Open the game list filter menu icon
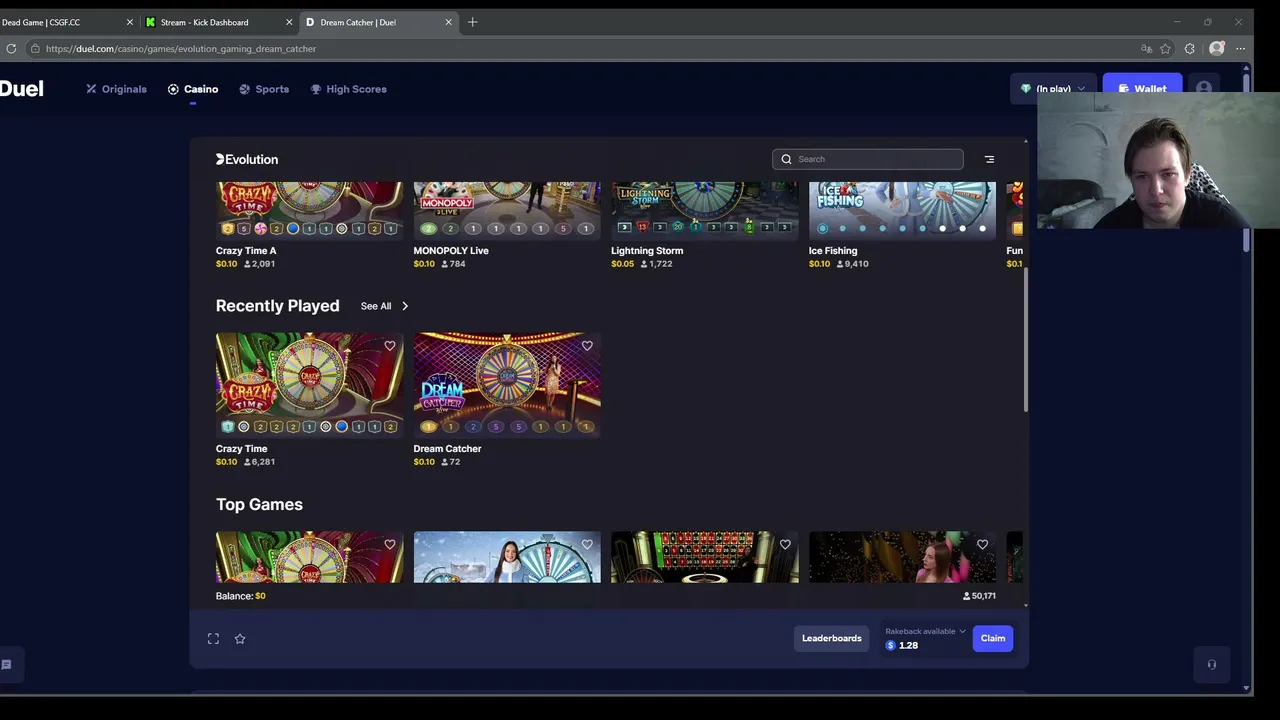1280x720 pixels. tap(989, 159)
